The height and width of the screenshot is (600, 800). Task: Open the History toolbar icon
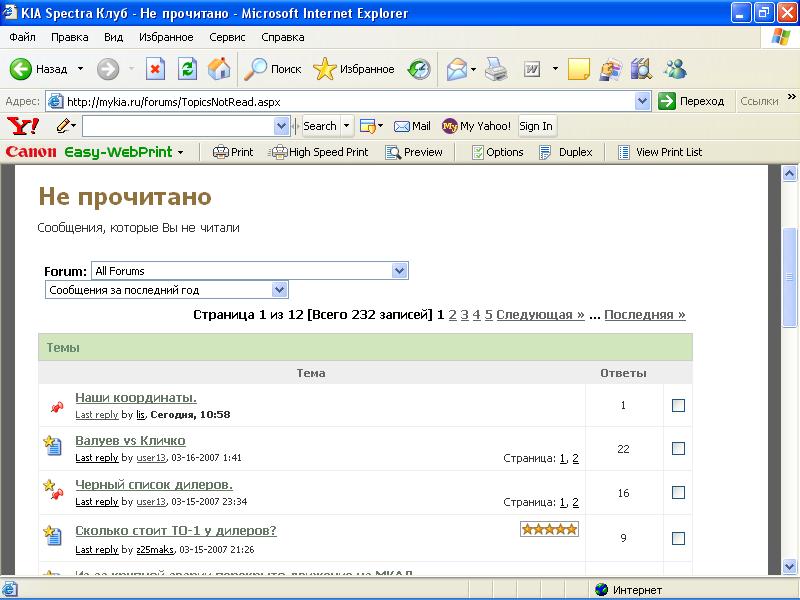click(x=419, y=69)
